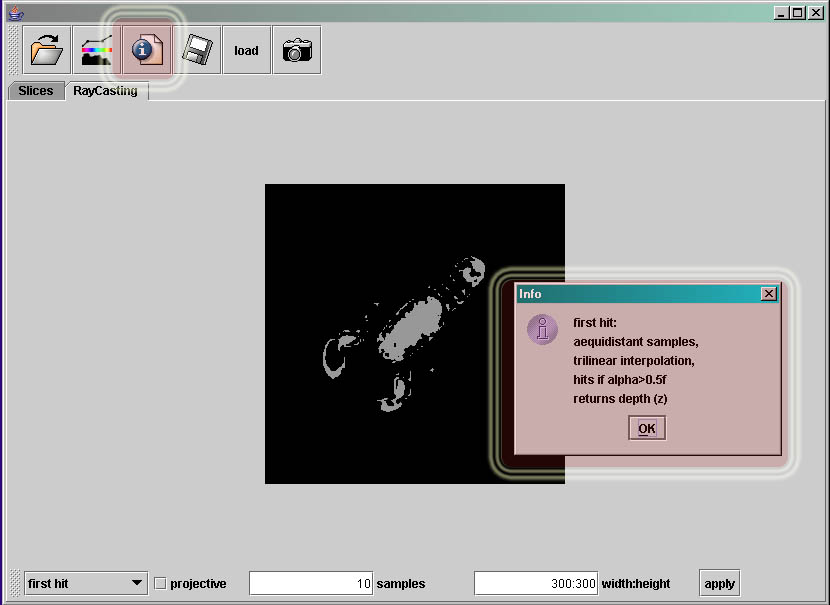Click the purple info icon inside the dialog

pyautogui.click(x=542, y=329)
